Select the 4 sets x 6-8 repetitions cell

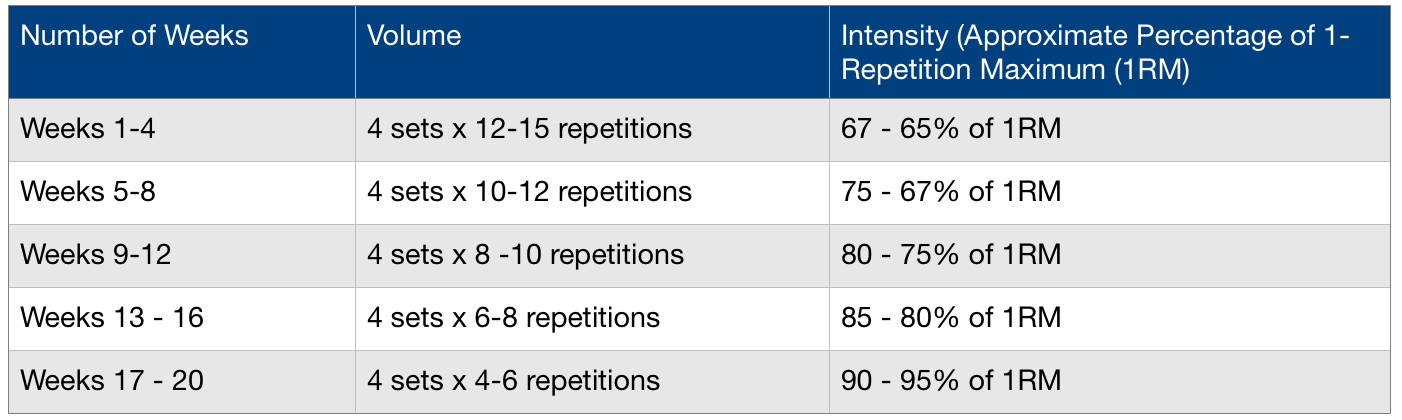(x=592, y=318)
